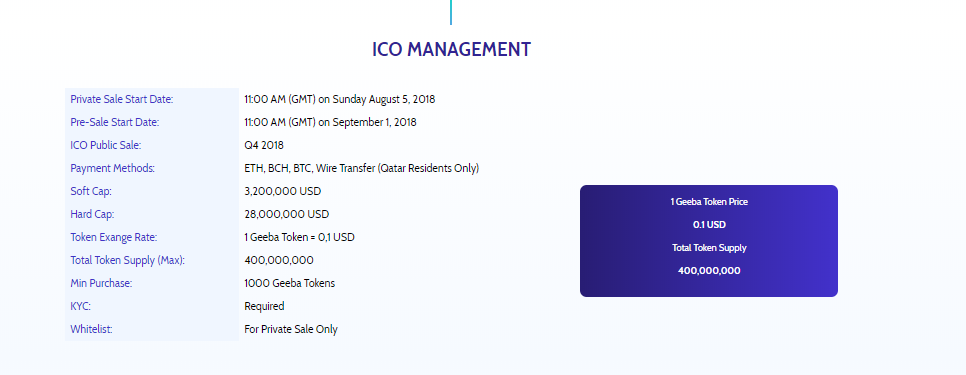
Task: Select the ICO Public Sale label
Action: click(106, 145)
